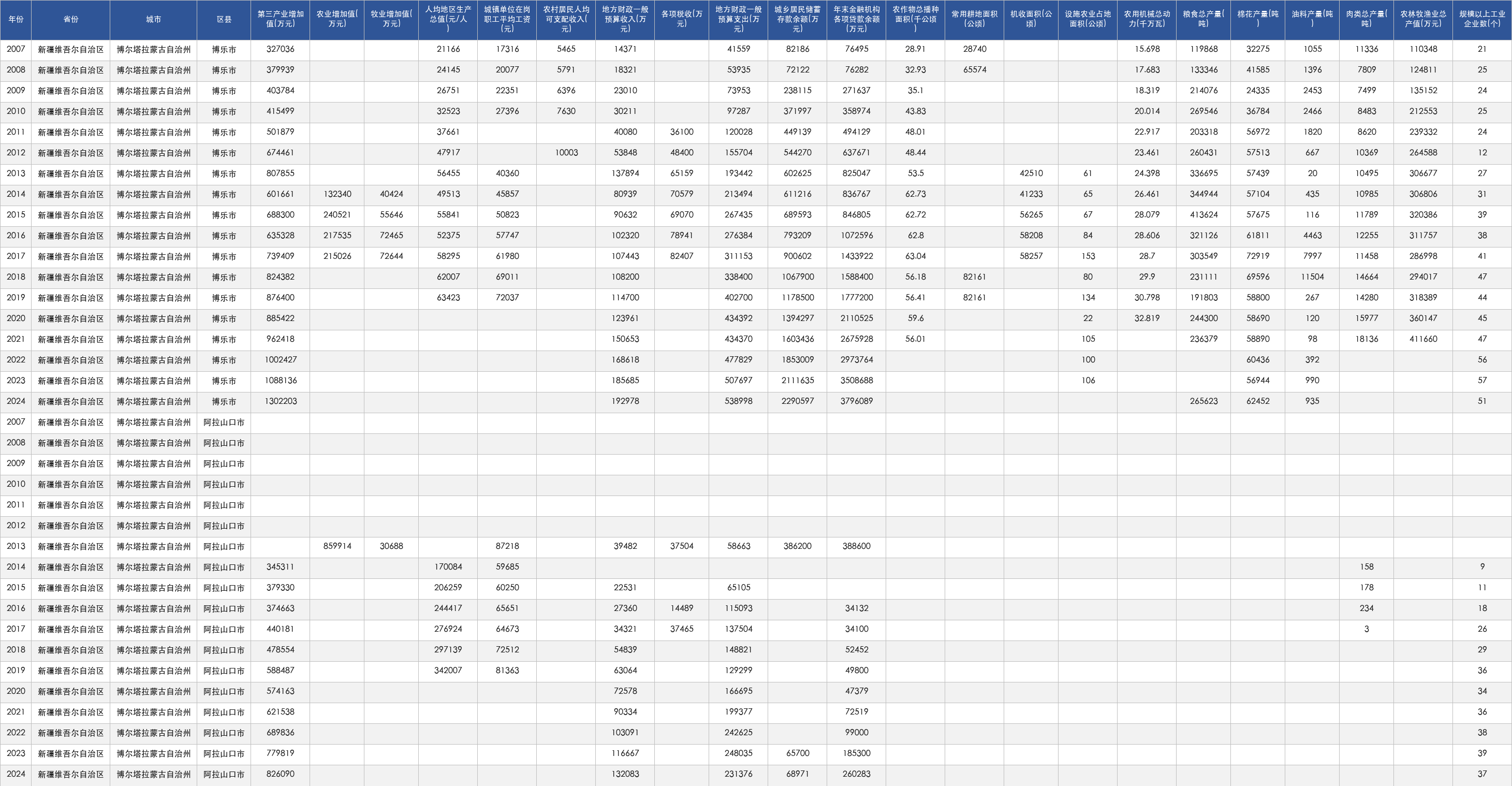Select the 3796089 loan balance cell
This screenshot has width=1512, height=786.
(856, 401)
